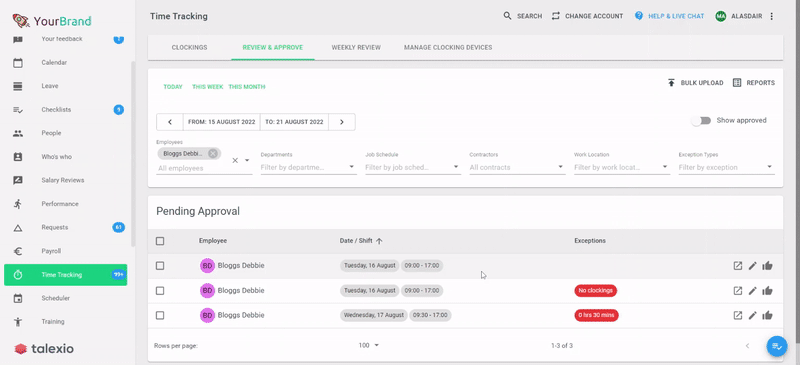Image resolution: width=800 pixels, height=365 pixels.
Task: Open the From: 15 August 2022 picker
Action: point(221,122)
